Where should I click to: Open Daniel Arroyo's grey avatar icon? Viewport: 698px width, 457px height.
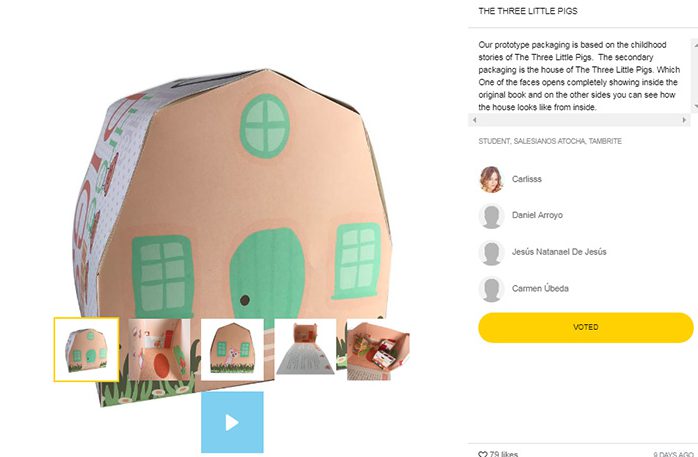(x=491, y=216)
